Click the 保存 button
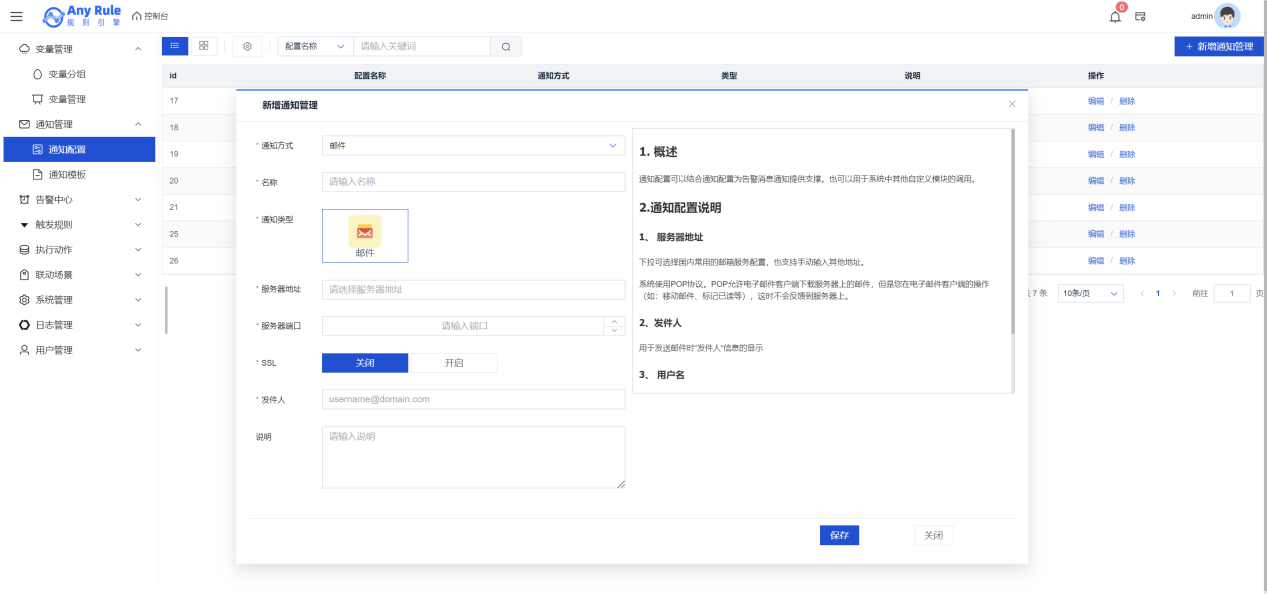 (x=839, y=536)
